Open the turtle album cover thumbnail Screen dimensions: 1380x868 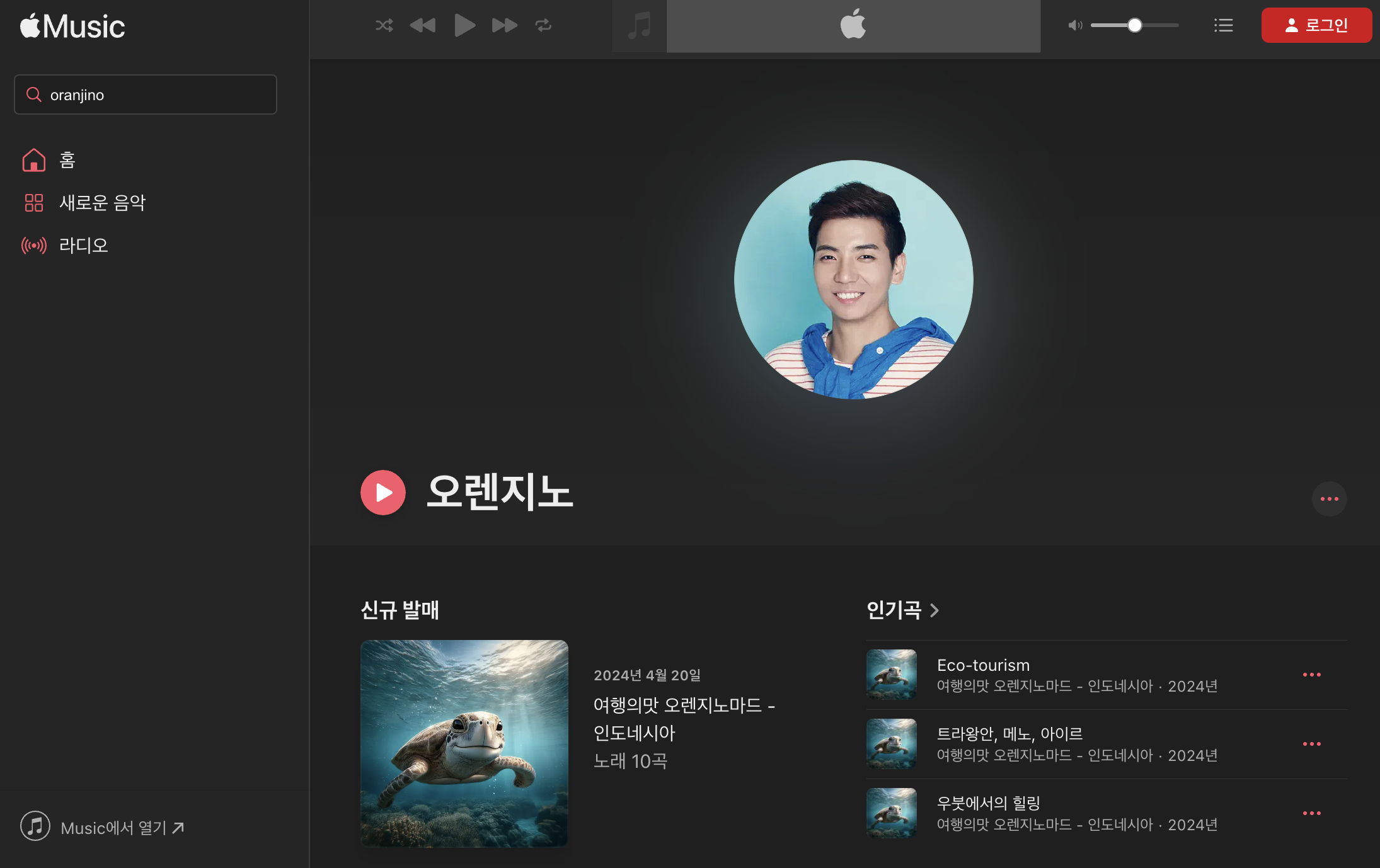coord(464,743)
